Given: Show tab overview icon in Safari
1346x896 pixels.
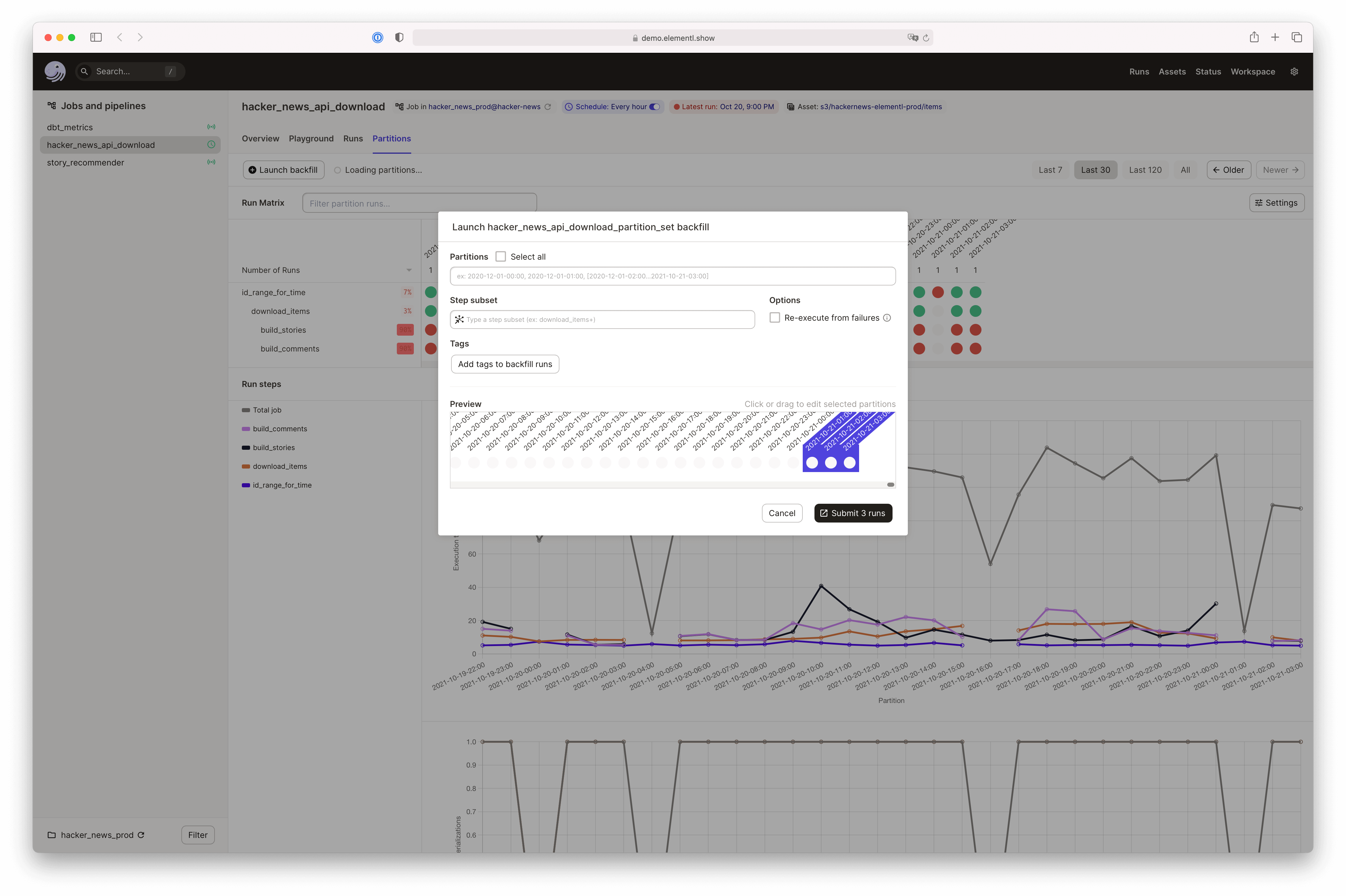Looking at the screenshot, I should 1296,37.
